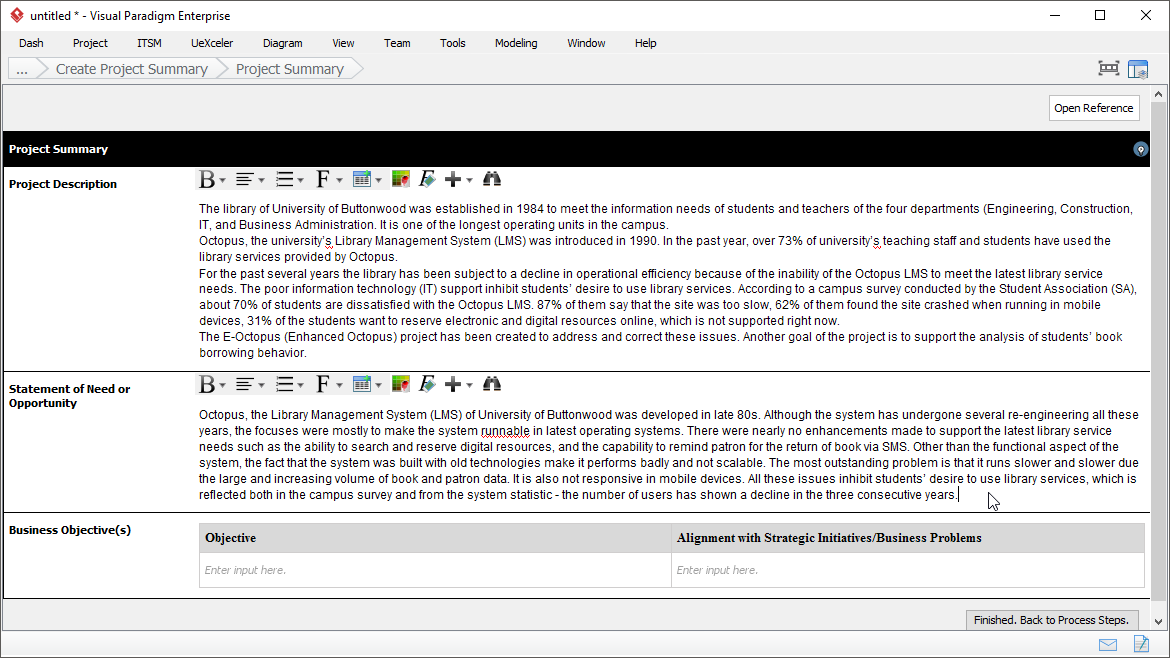Click the Objective column header
The height and width of the screenshot is (658, 1170).
point(435,538)
